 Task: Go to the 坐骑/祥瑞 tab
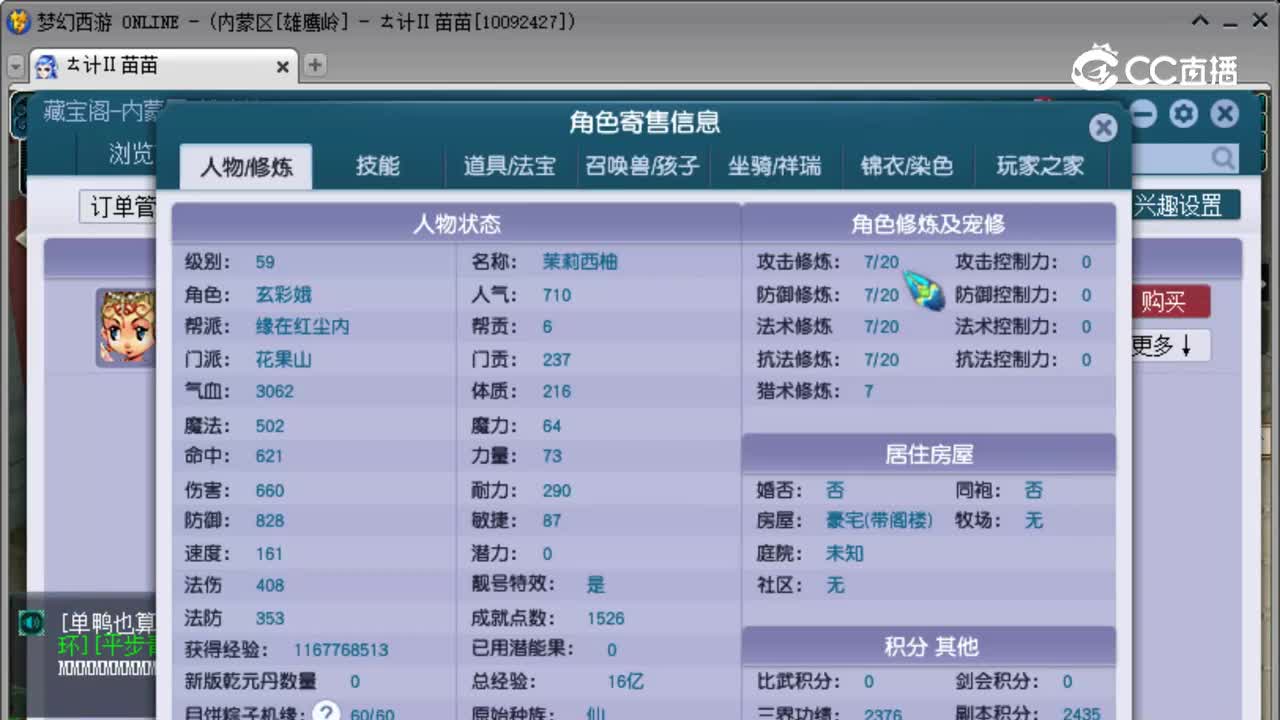774,166
